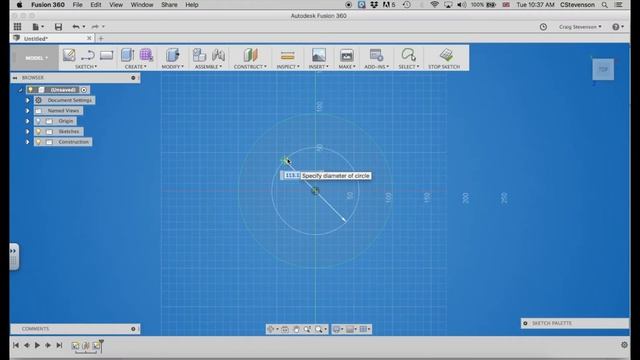Screen dimensions: 640x360
Task: Select the Add-Ins scripts icon
Action: coord(376,55)
